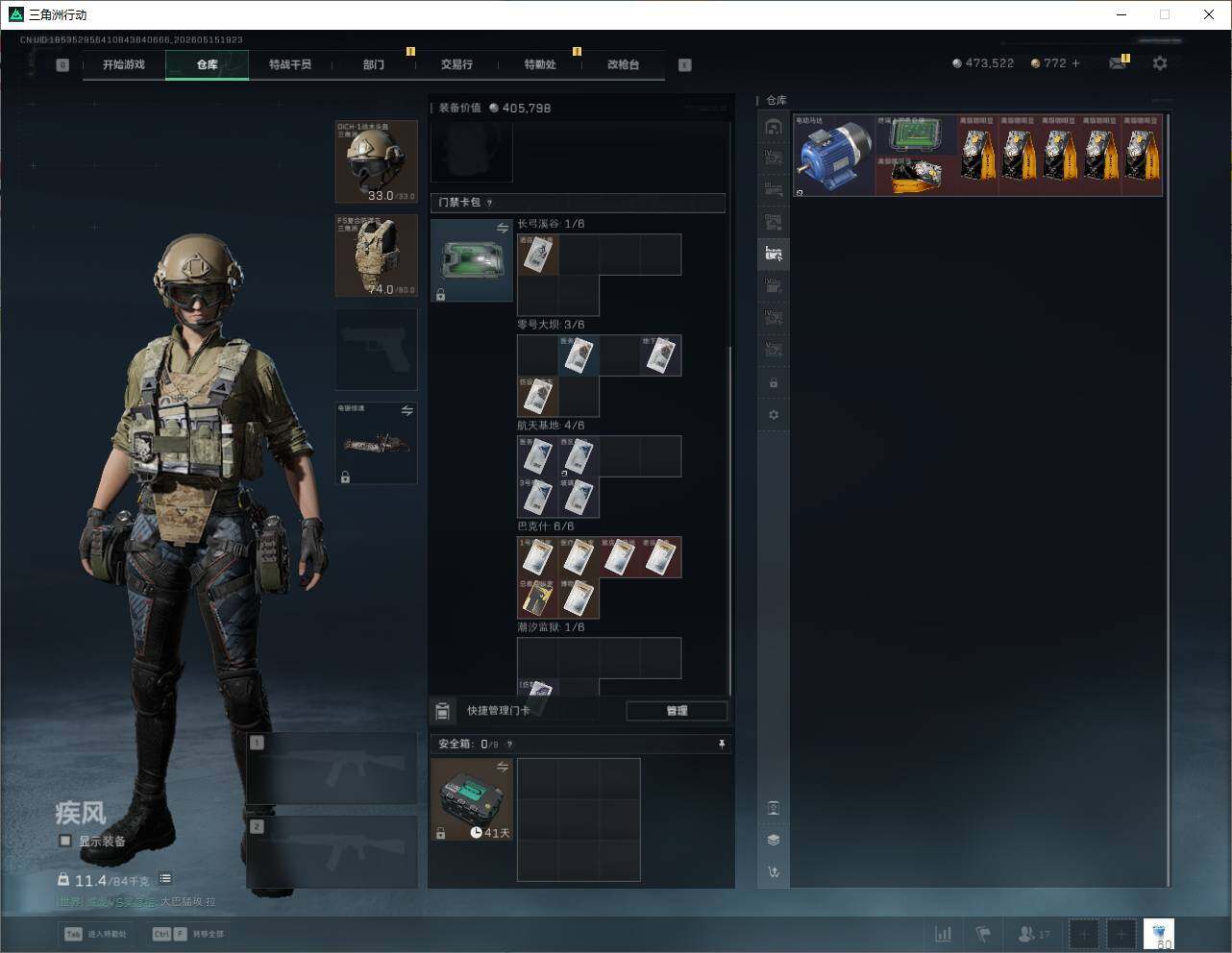Select the equipped FS body armor slot
Image resolution: width=1232 pixels, height=953 pixels.
tap(377, 256)
